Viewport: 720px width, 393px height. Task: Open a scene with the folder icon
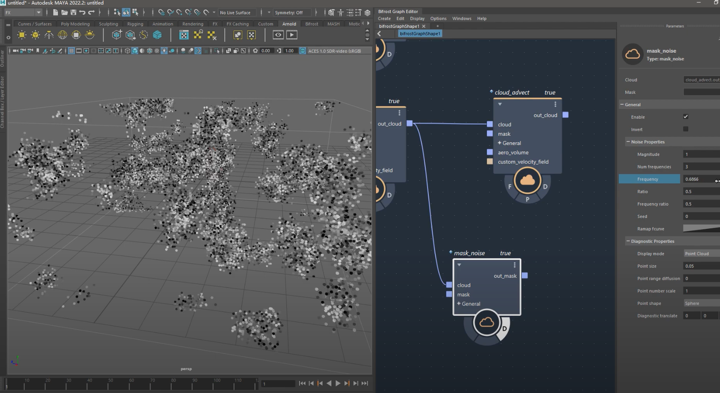(x=64, y=12)
